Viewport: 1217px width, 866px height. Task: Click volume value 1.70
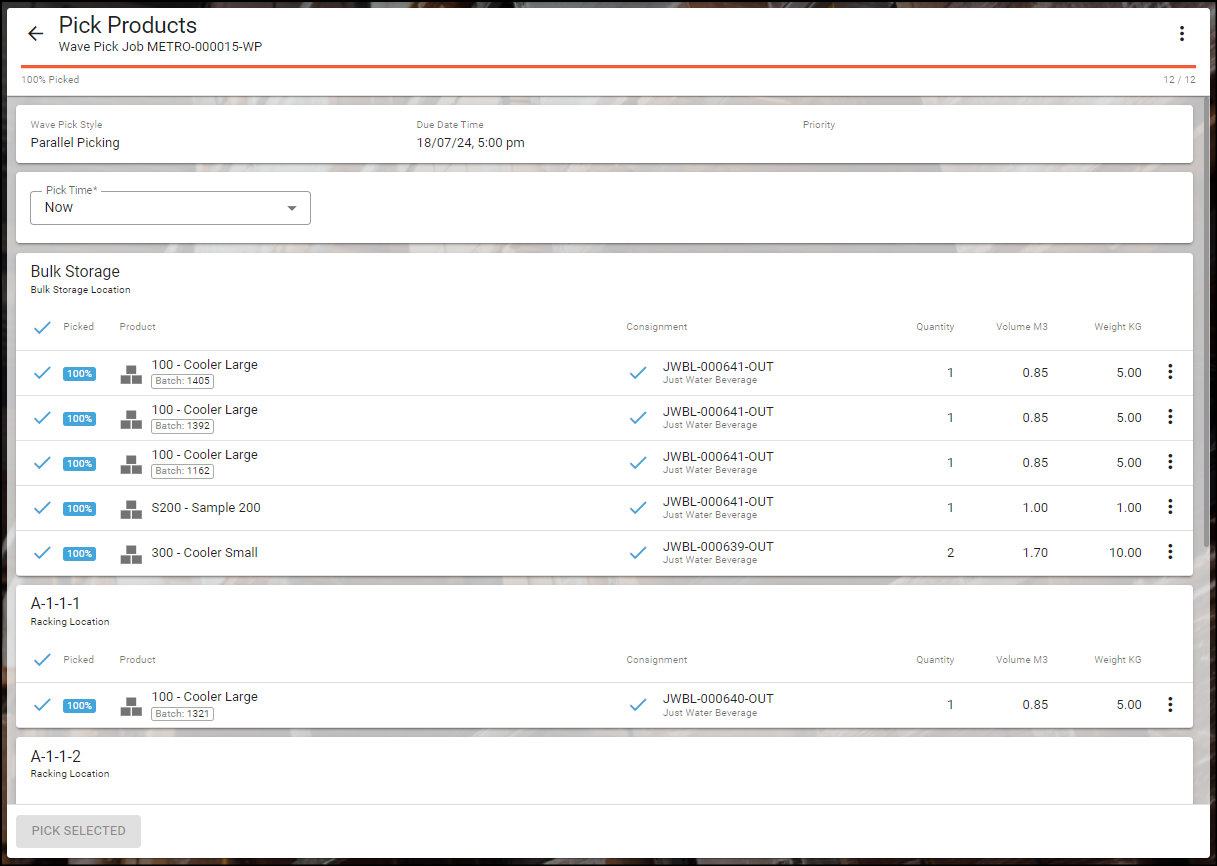point(1035,553)
